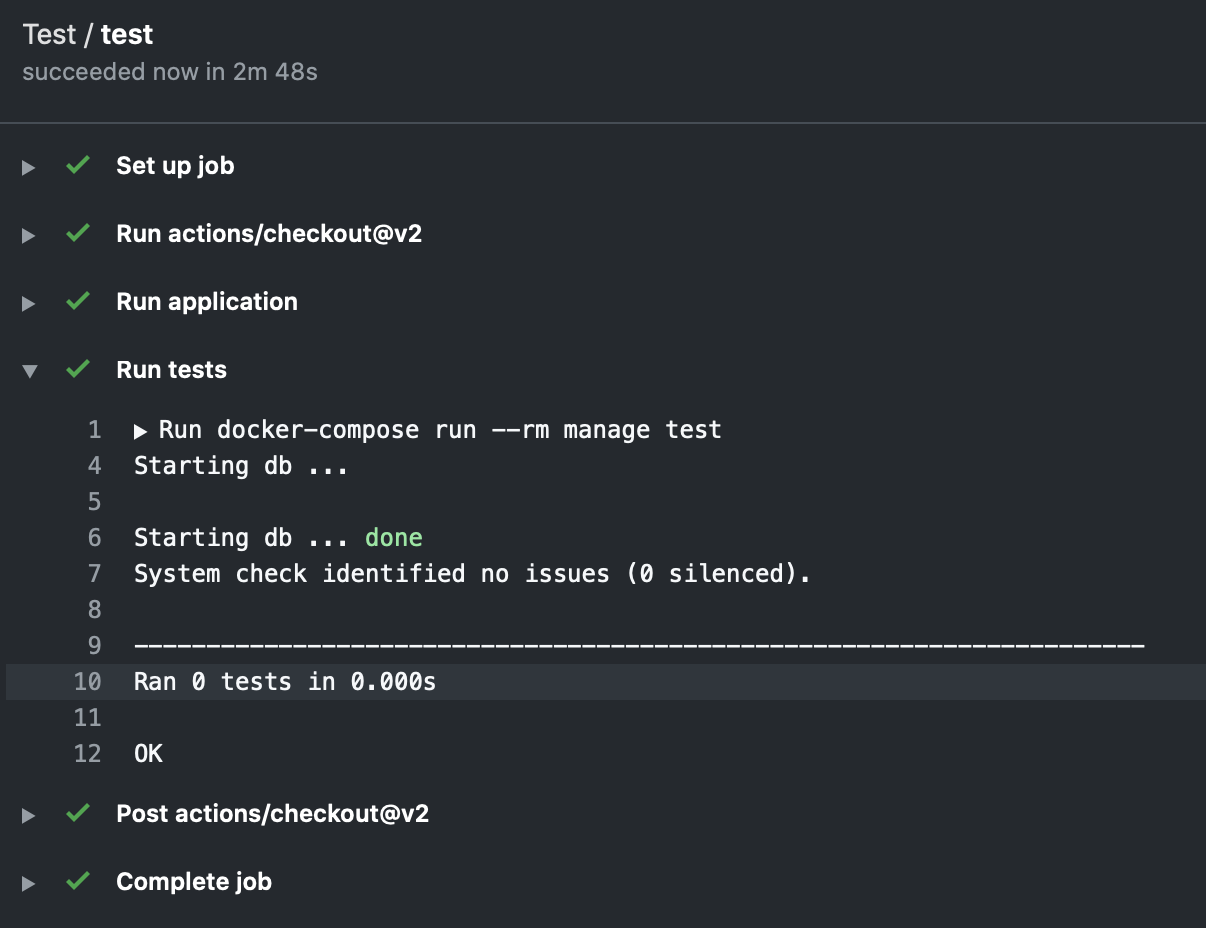The height and width of the screenshot is (928, 1206).
Task: Click log line number 6
Action: tap(94, 538)
